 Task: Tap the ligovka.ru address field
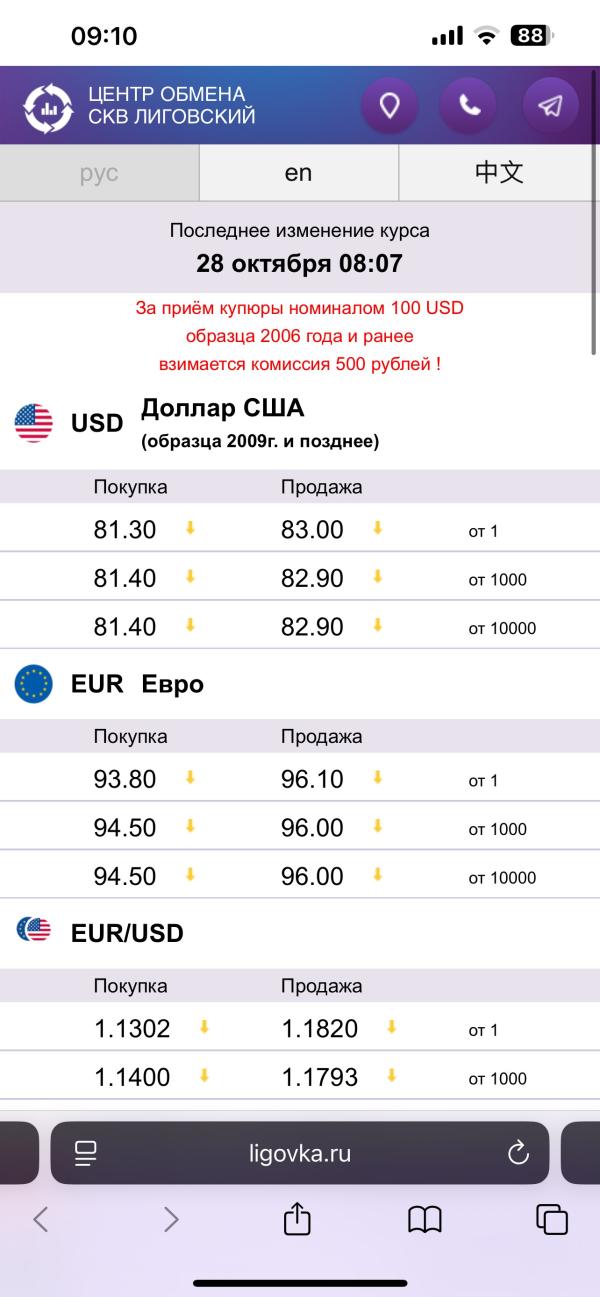tap(300, 1153)
